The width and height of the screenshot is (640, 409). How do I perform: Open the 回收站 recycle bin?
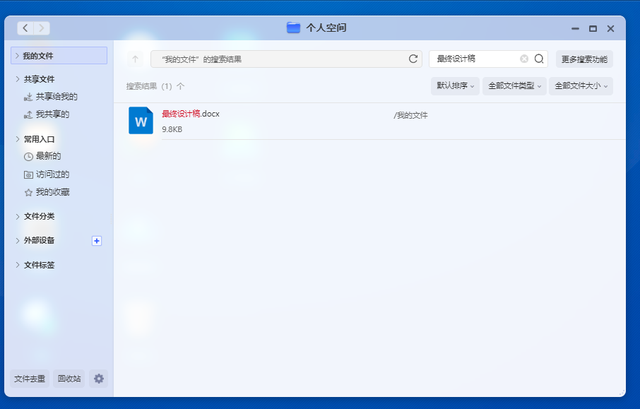click(x=69, y=379)
